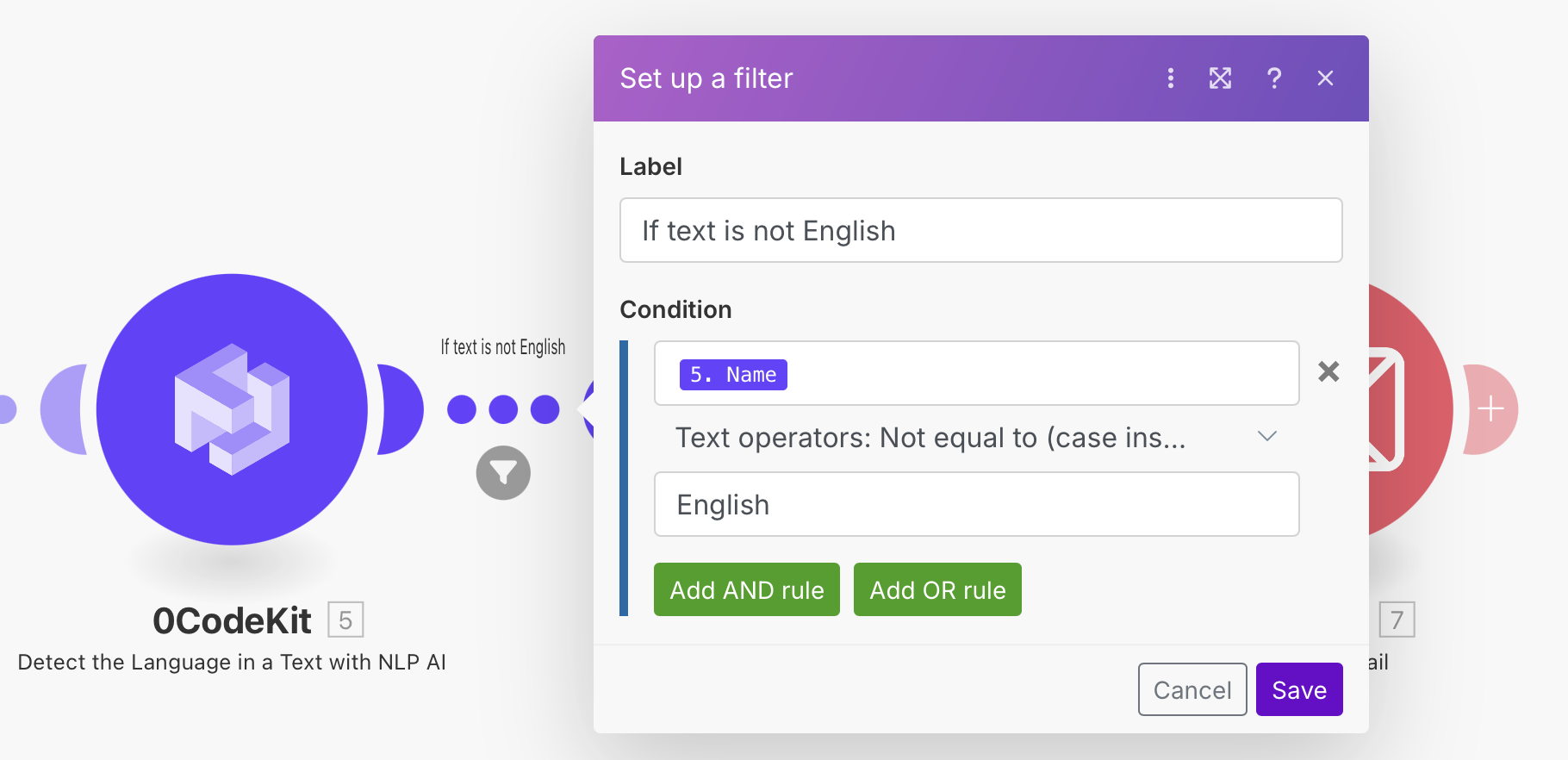Click the dropdown chevron for operators

pos(1266,436)
